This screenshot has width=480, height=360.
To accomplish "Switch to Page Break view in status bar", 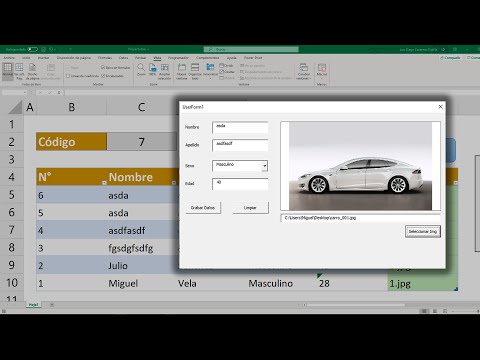I will click(445, 311).
